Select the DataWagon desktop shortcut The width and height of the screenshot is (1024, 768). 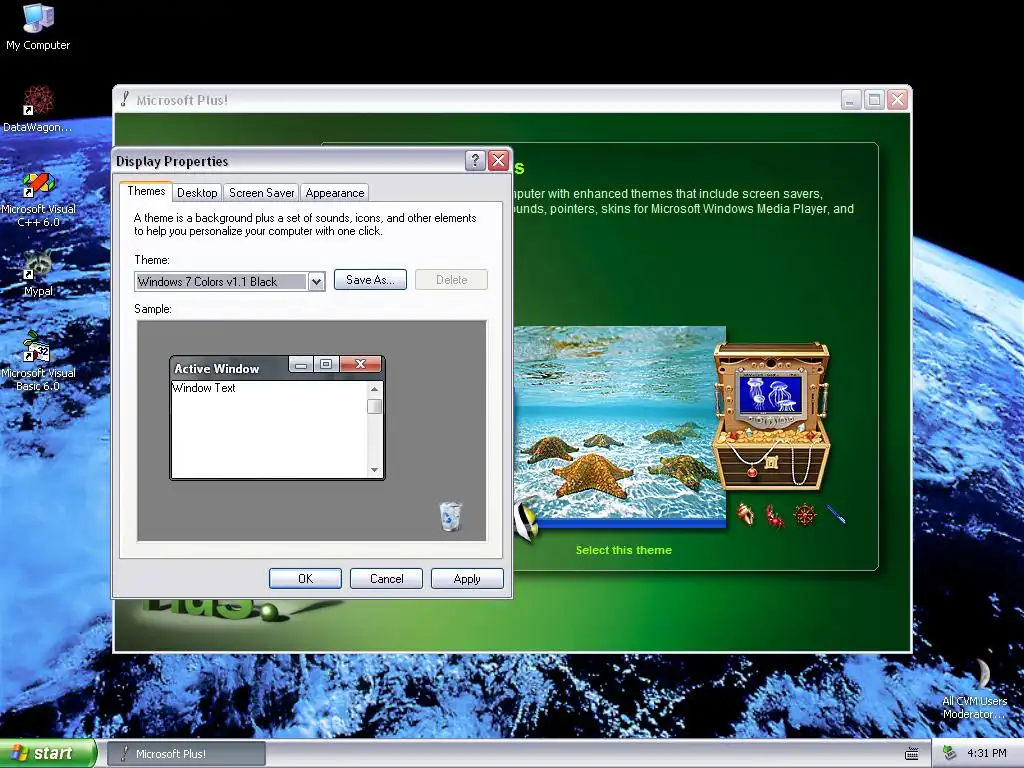click(38, 108)
